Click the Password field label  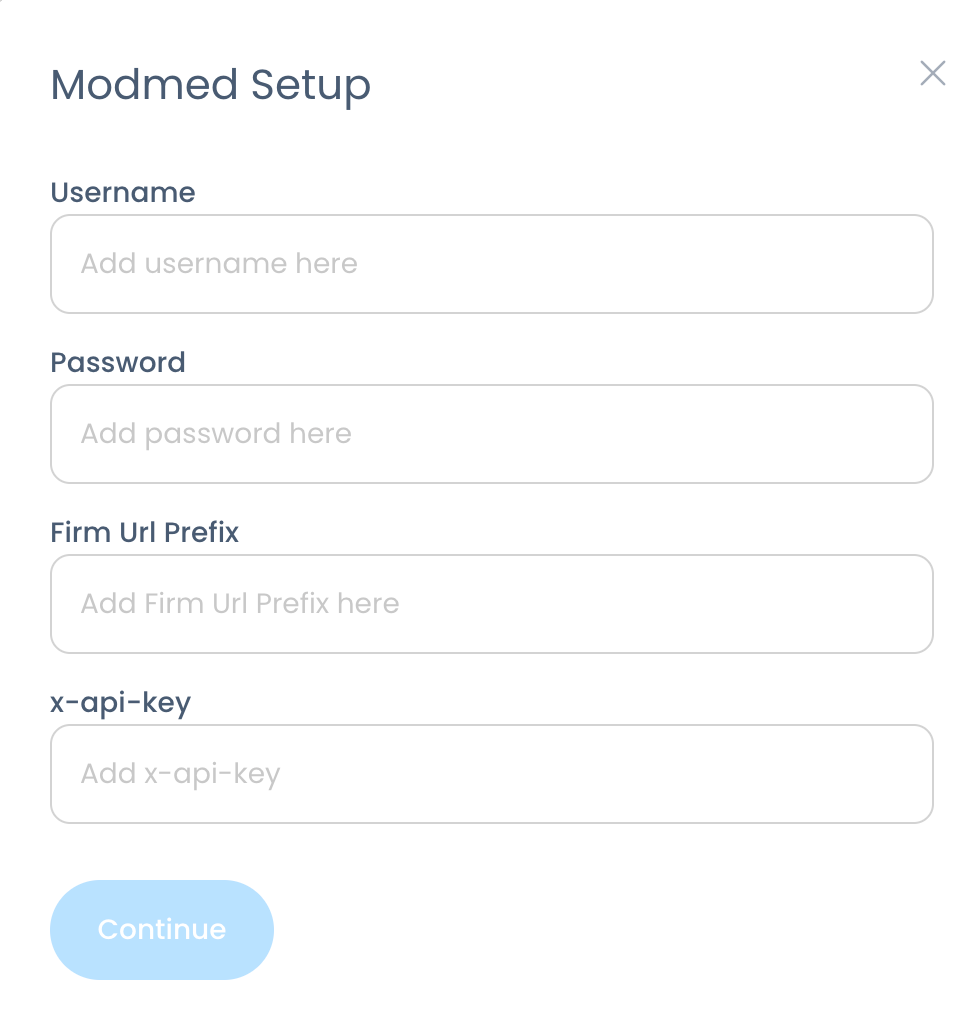[118, 362]
